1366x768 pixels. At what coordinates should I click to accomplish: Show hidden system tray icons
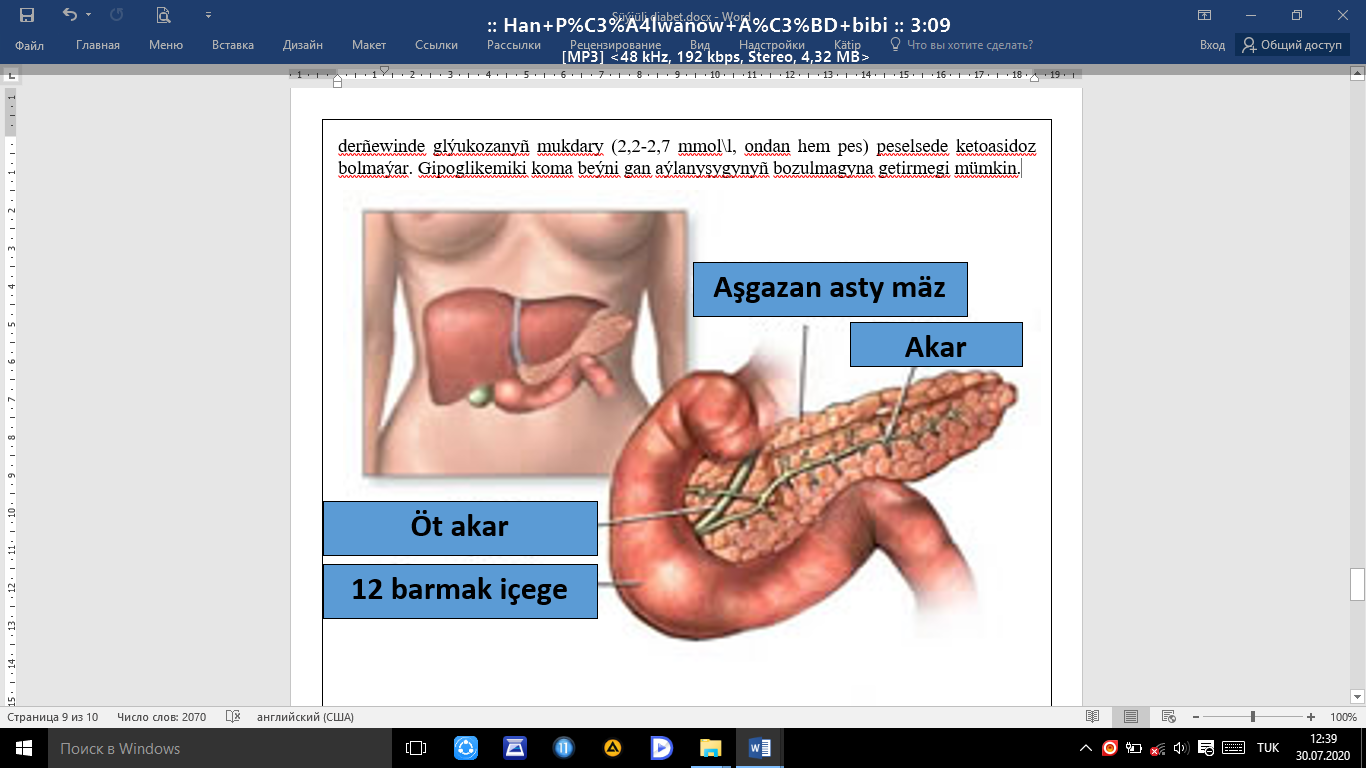coord(1086,748)
